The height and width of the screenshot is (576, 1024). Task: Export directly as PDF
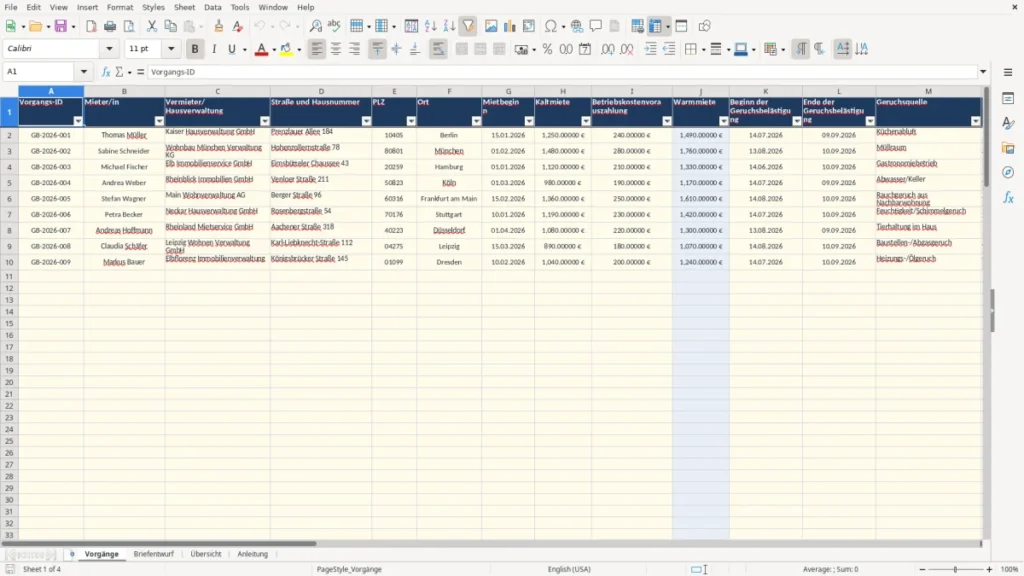(91, 26)
